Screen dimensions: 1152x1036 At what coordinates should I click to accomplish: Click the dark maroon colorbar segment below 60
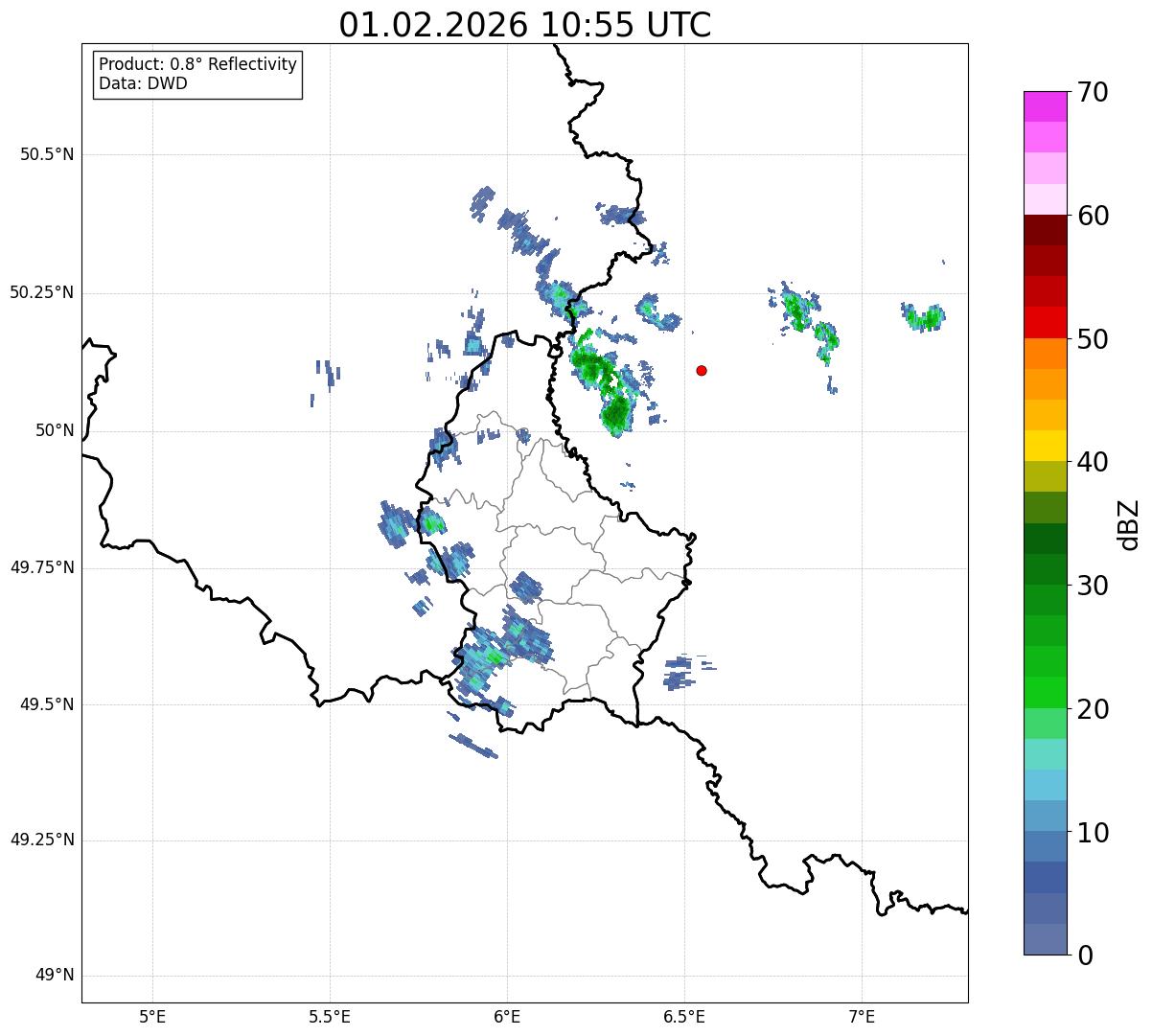1045,230
